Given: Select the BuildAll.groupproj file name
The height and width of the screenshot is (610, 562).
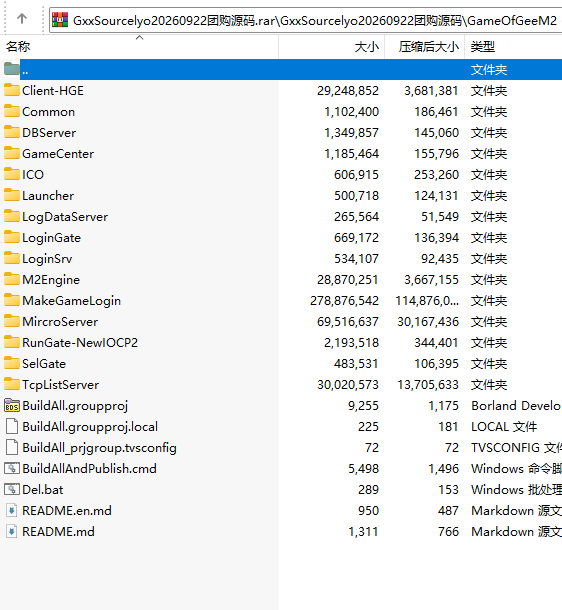Looking at the screenshot, I should pos(75,406).
